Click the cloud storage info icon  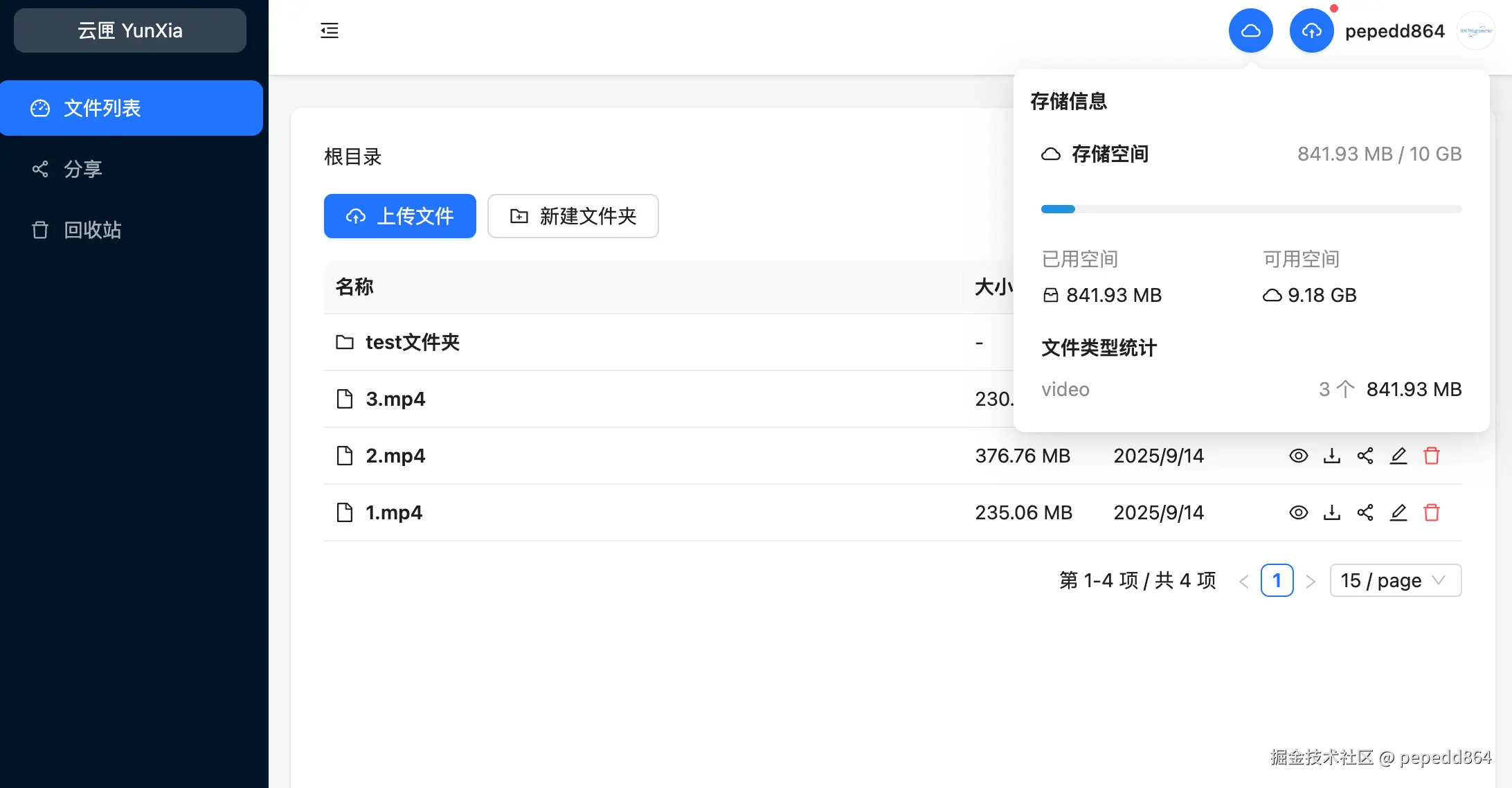[x=1250, y=30]
